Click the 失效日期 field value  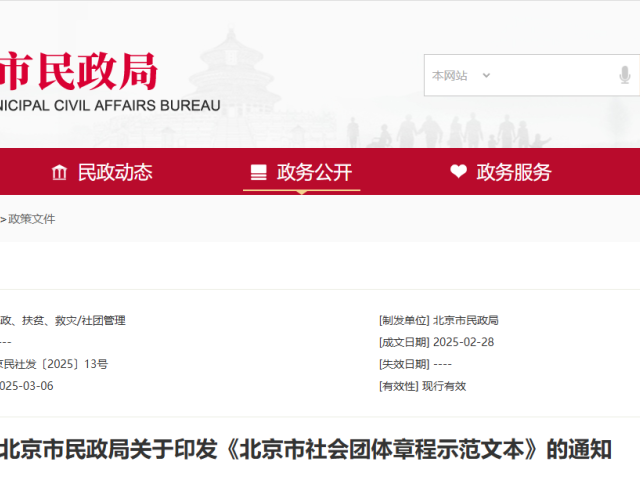[x=442, y=364]
